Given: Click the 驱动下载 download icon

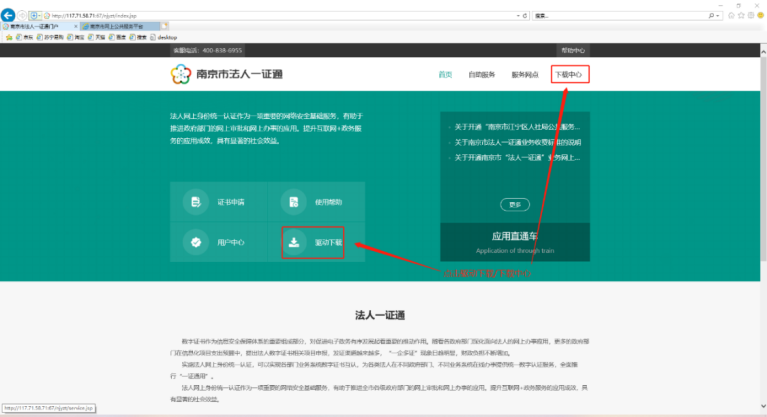Looking at the screenshot, I should pos(294,242).
